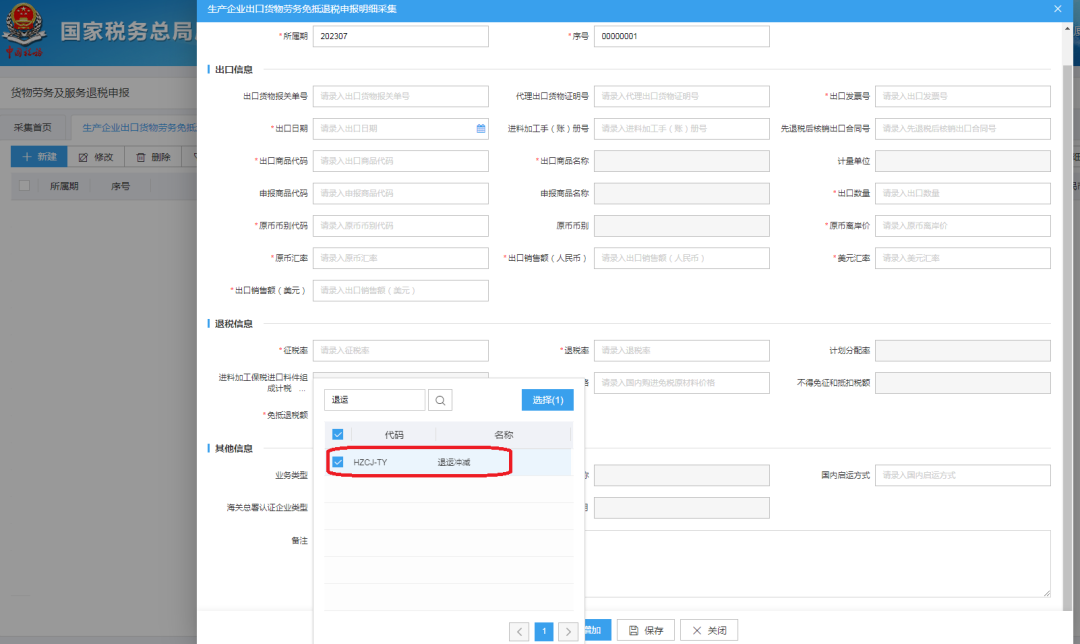Focus the 国内购进免税原材料价格 input

click(x=682, y=383)
